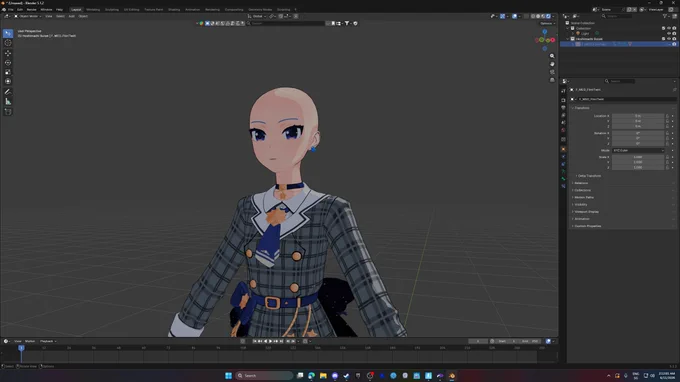Toggle the camera view icon
The image size is (680, 382).
coord(552,72)
